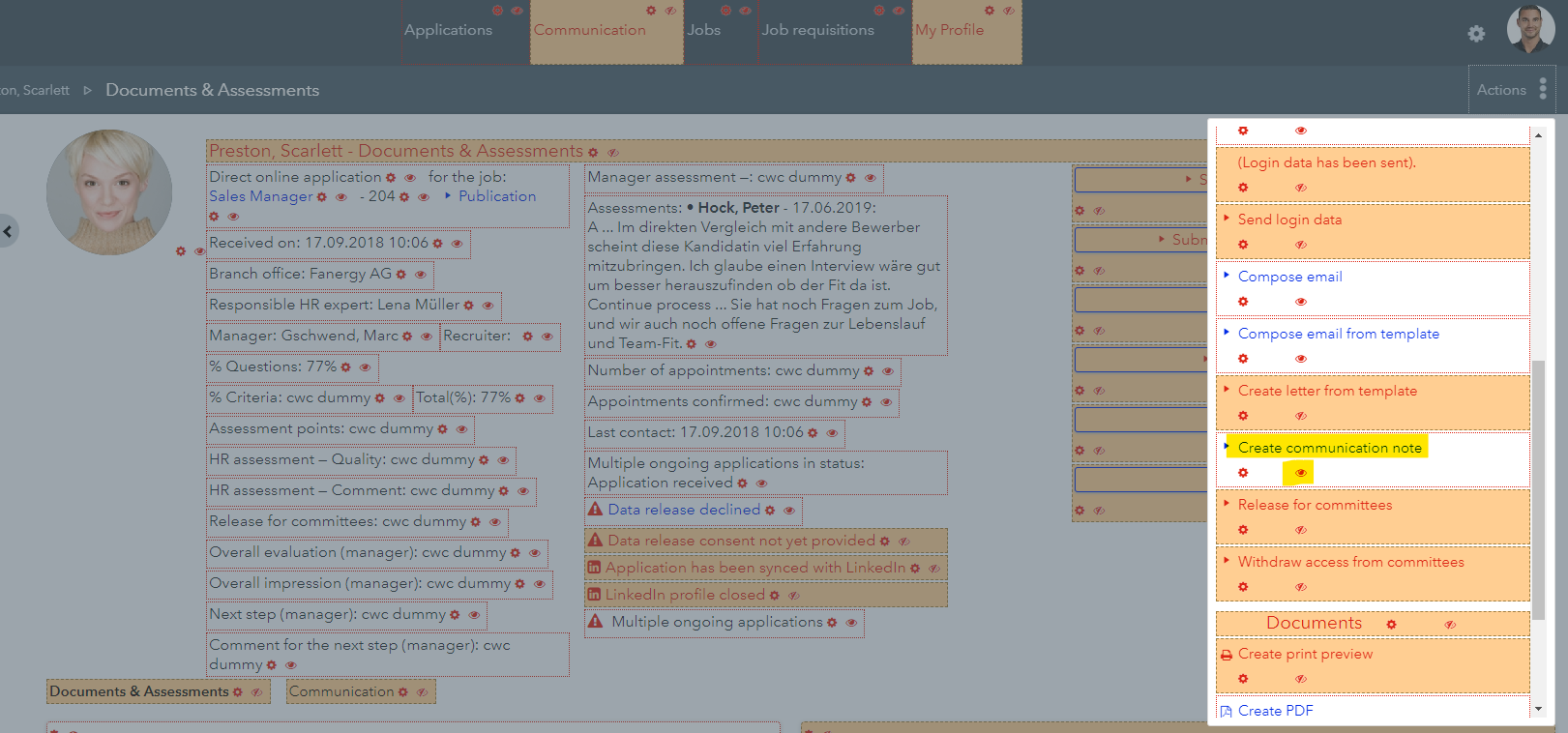Image resolution: width=1568 pixels, height=733 pixels.
Task: Click gear icon next to Documents heading
Action: pos(1391,625)
